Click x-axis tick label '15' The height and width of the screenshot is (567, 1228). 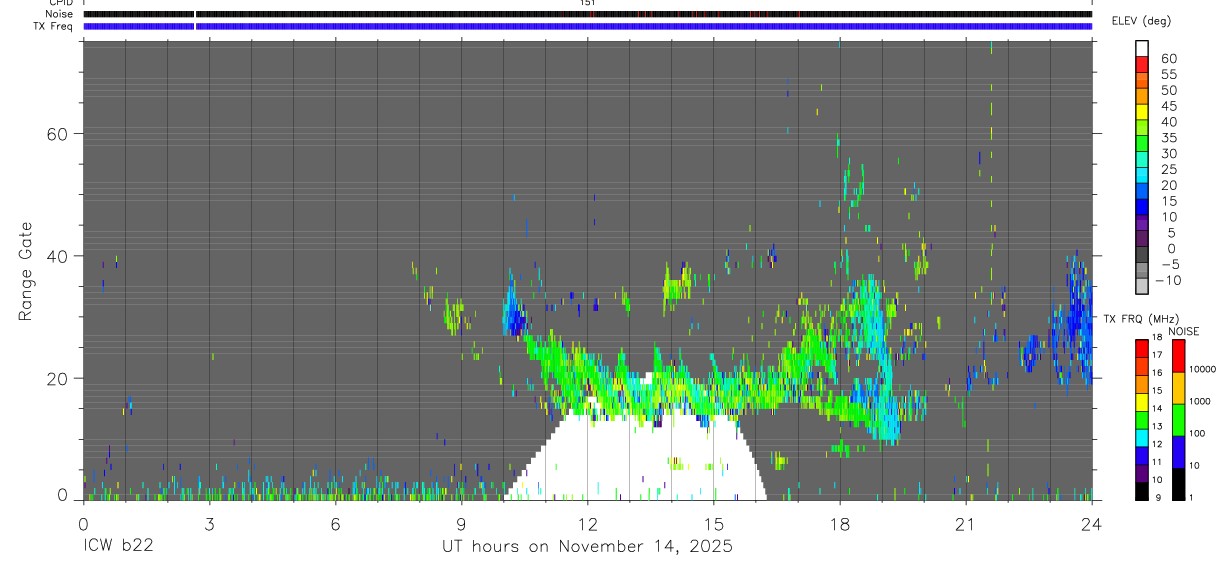[713, 523]
